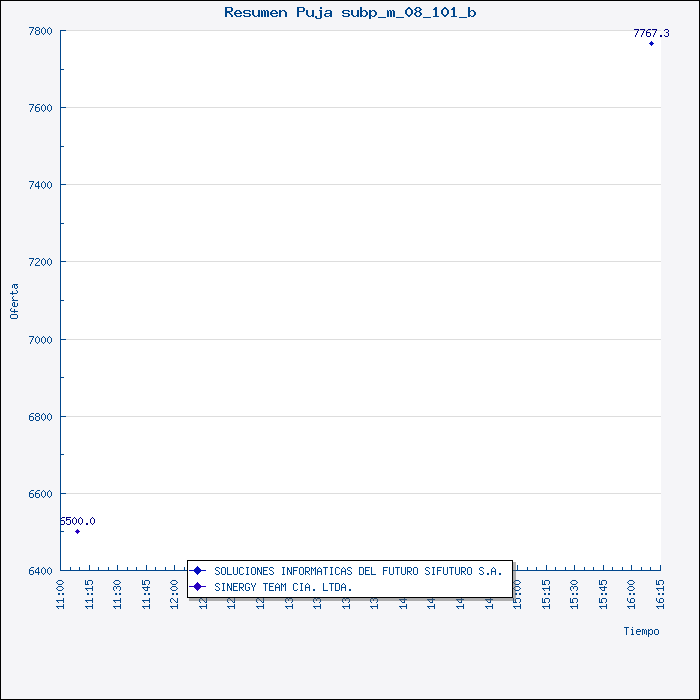This screenshot has height=700, width=700.
Task: Click the SOLUCIONES INFORMATICAS legend diamond marker
Action: 198,571
